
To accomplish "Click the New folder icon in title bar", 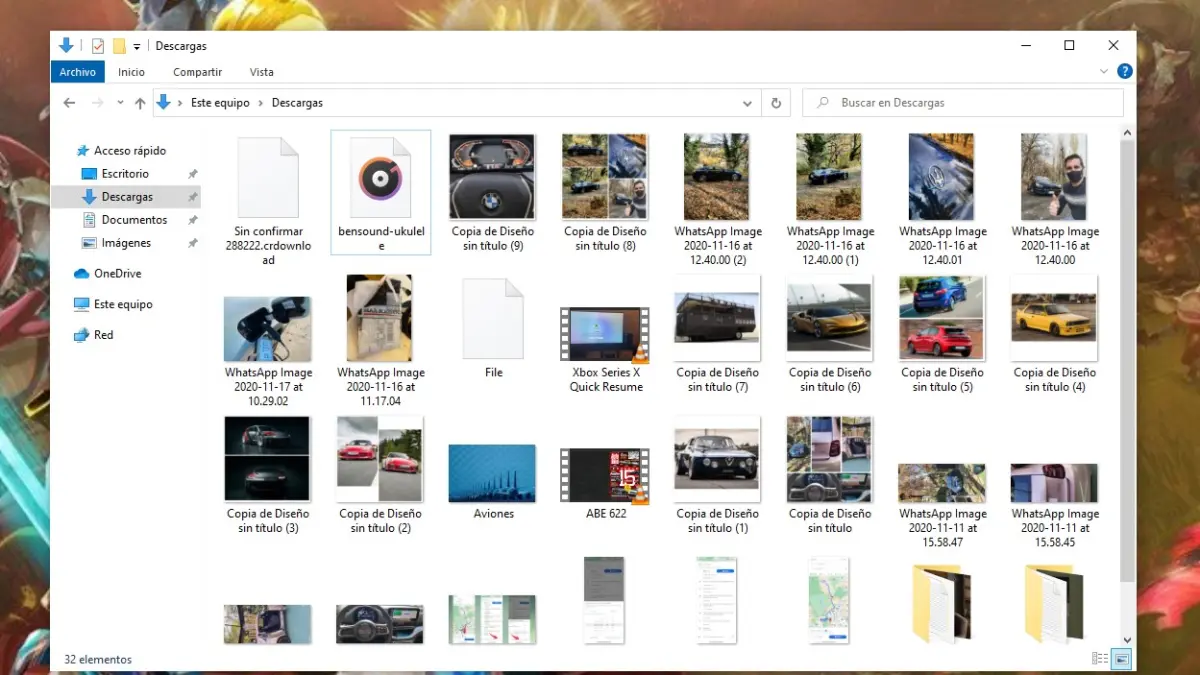I will pyautogui.click(x=119, y=46).
